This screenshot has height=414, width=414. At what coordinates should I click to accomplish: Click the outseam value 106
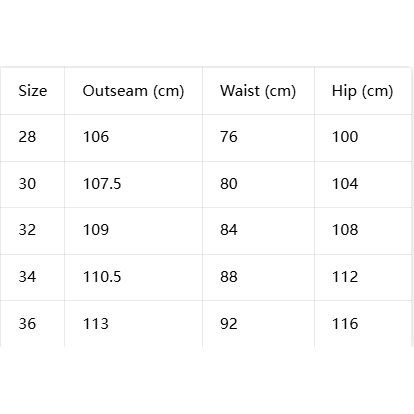pos(96,137)
